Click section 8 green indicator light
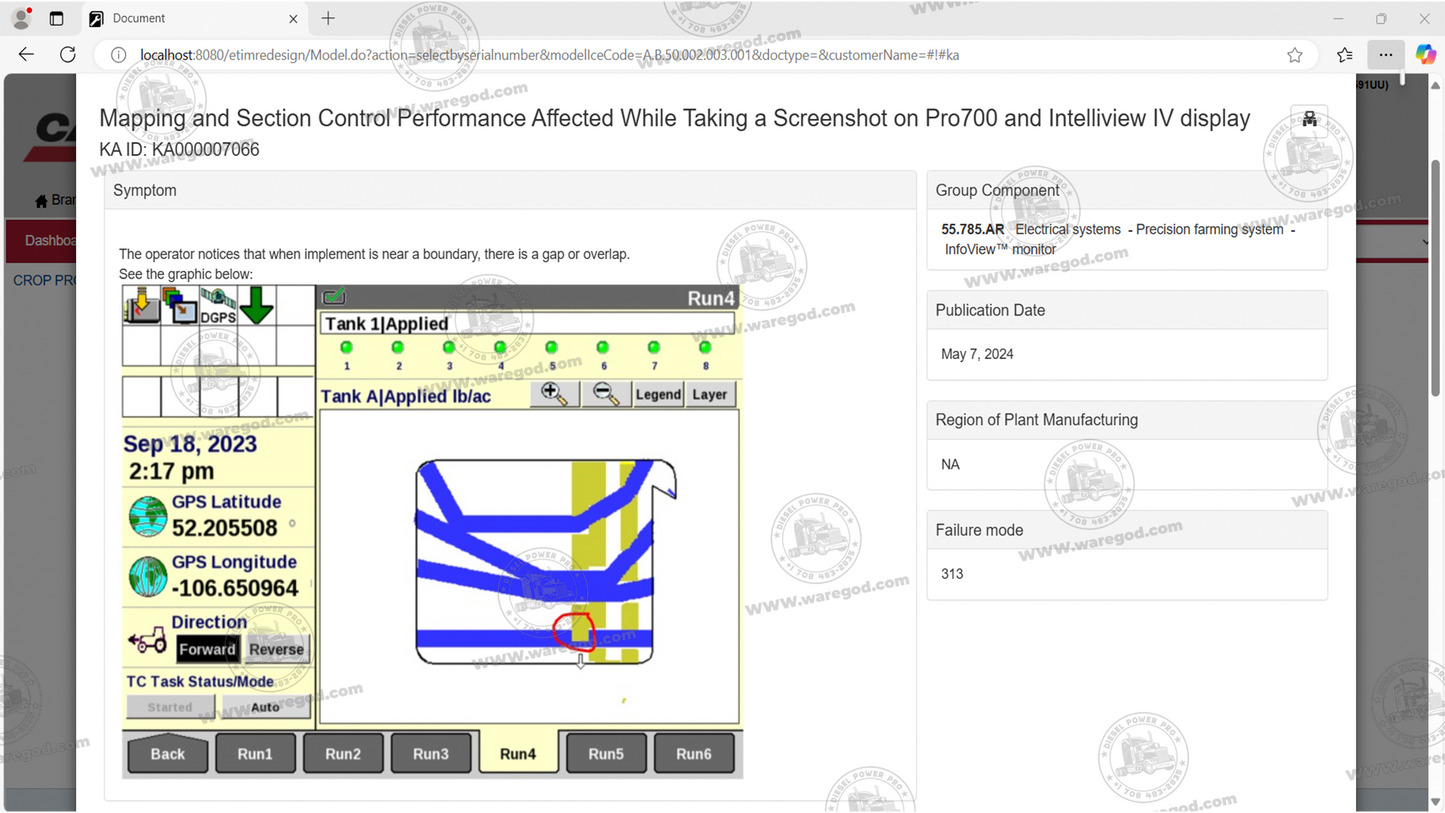Image resolution: width=1445 pixels, height=813 pixels. [705, 348]
